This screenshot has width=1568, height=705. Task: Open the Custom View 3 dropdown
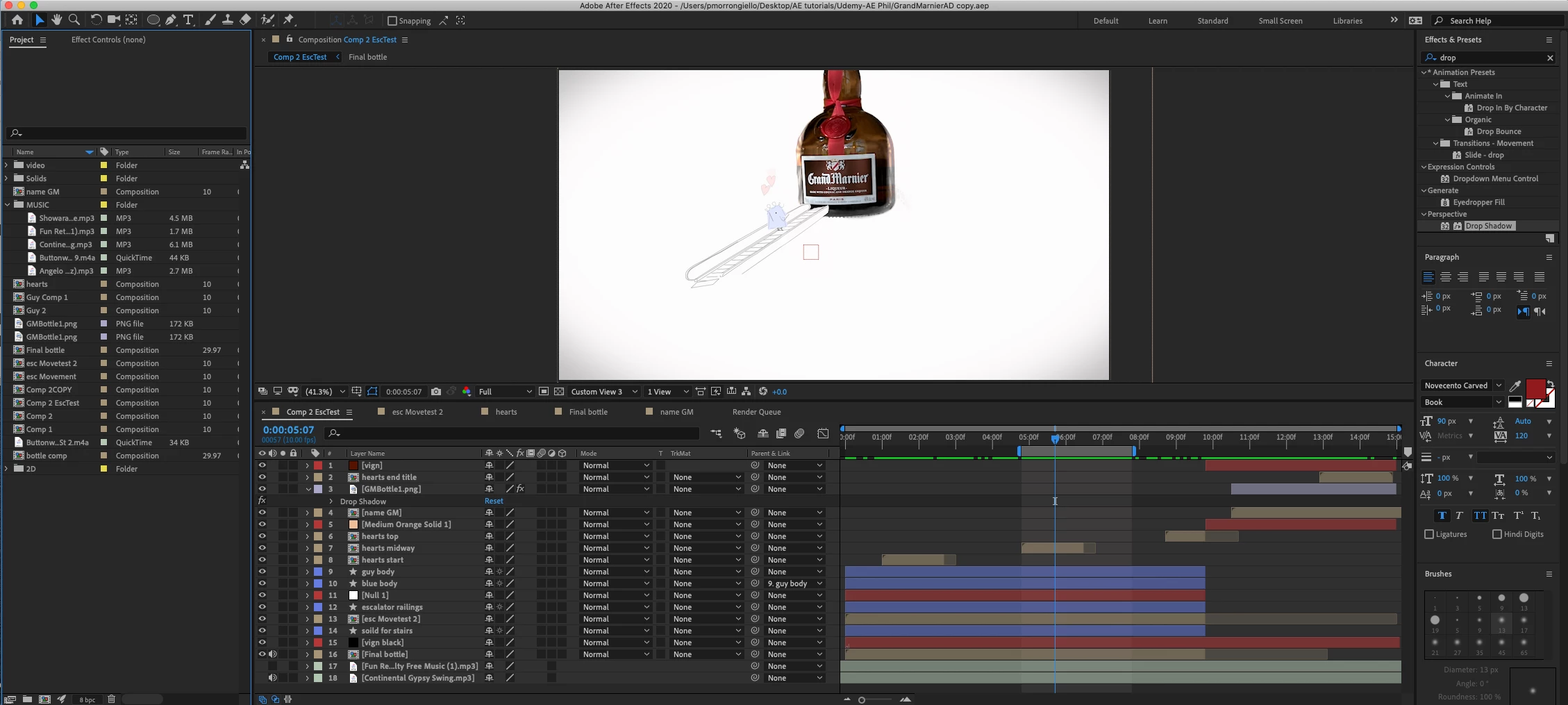click(603, 392)
